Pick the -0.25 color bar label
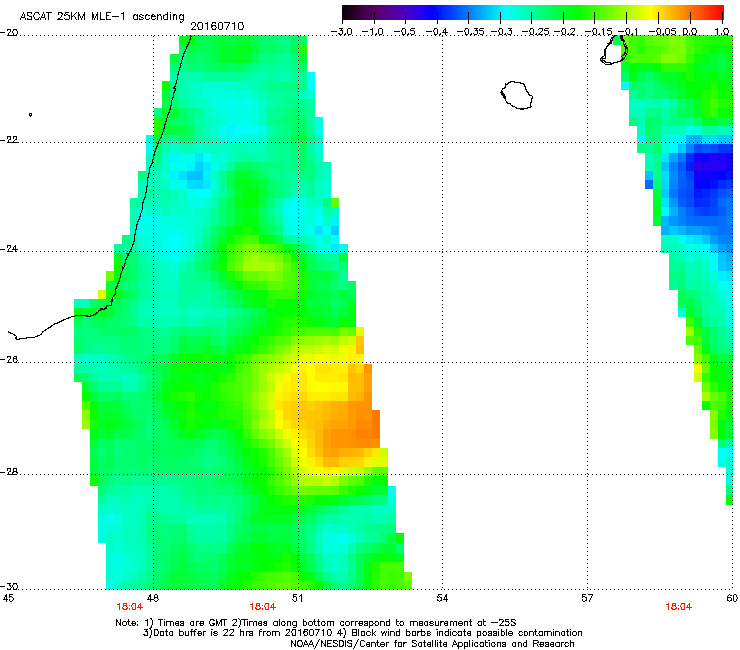Viewport: 740px width, 650px height. coord(536,32)
